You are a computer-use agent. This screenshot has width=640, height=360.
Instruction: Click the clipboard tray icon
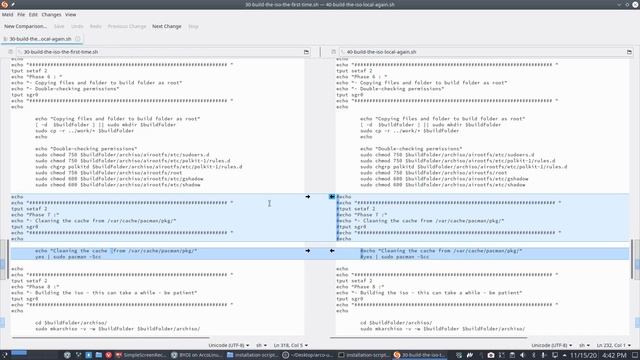pos(512,355)
